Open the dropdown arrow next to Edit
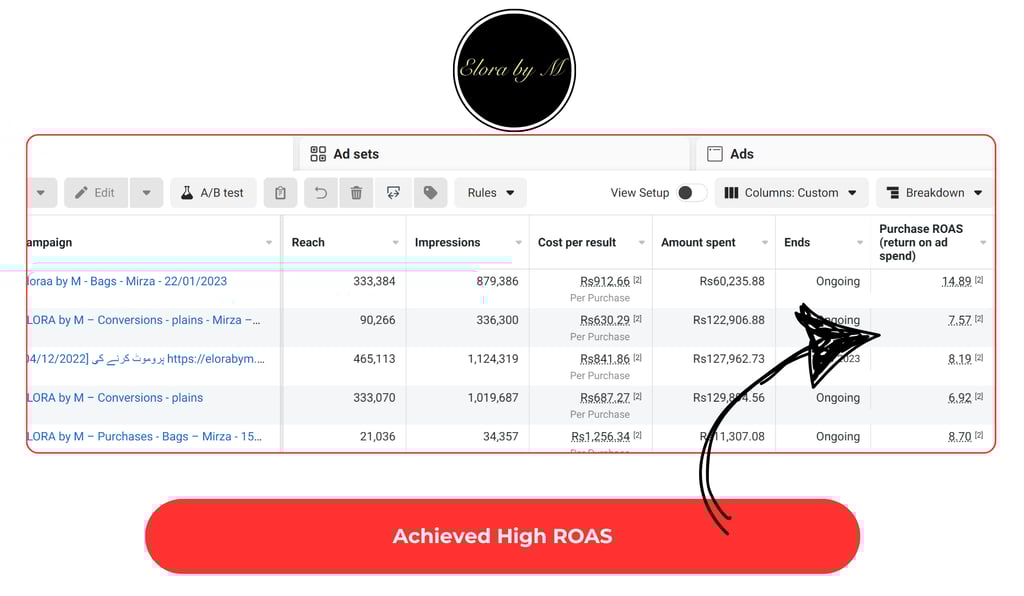The image size is (1024, 596). [146, 193]
